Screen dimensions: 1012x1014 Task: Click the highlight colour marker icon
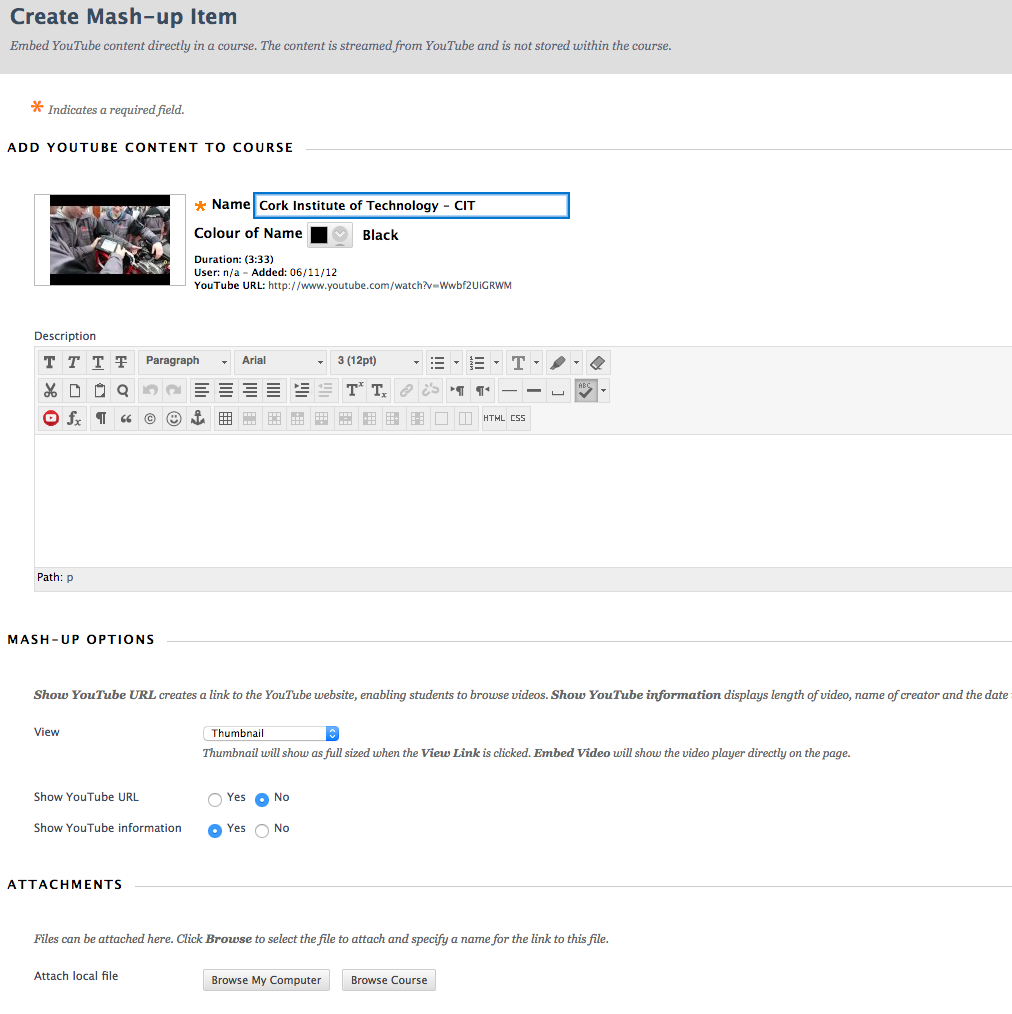(558, 363)
